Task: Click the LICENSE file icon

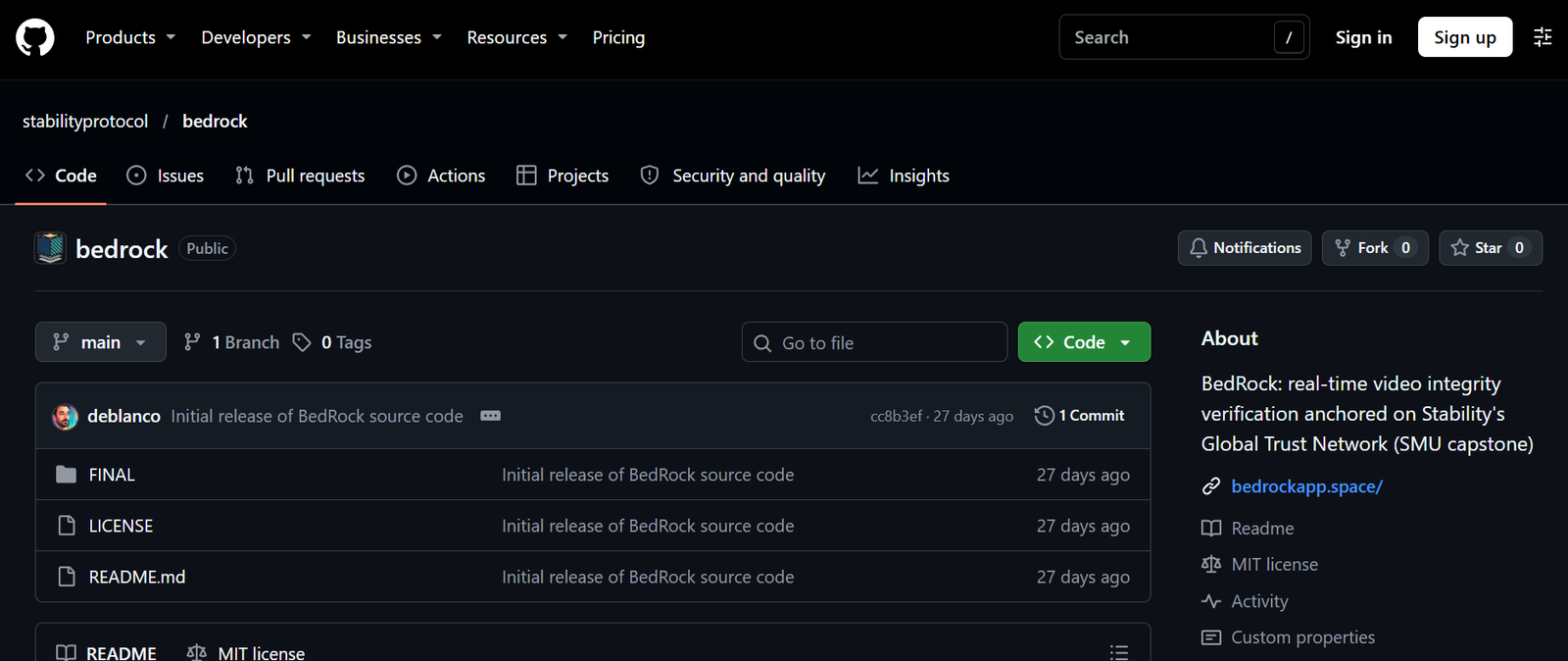Action: click(x=67, y=526)
